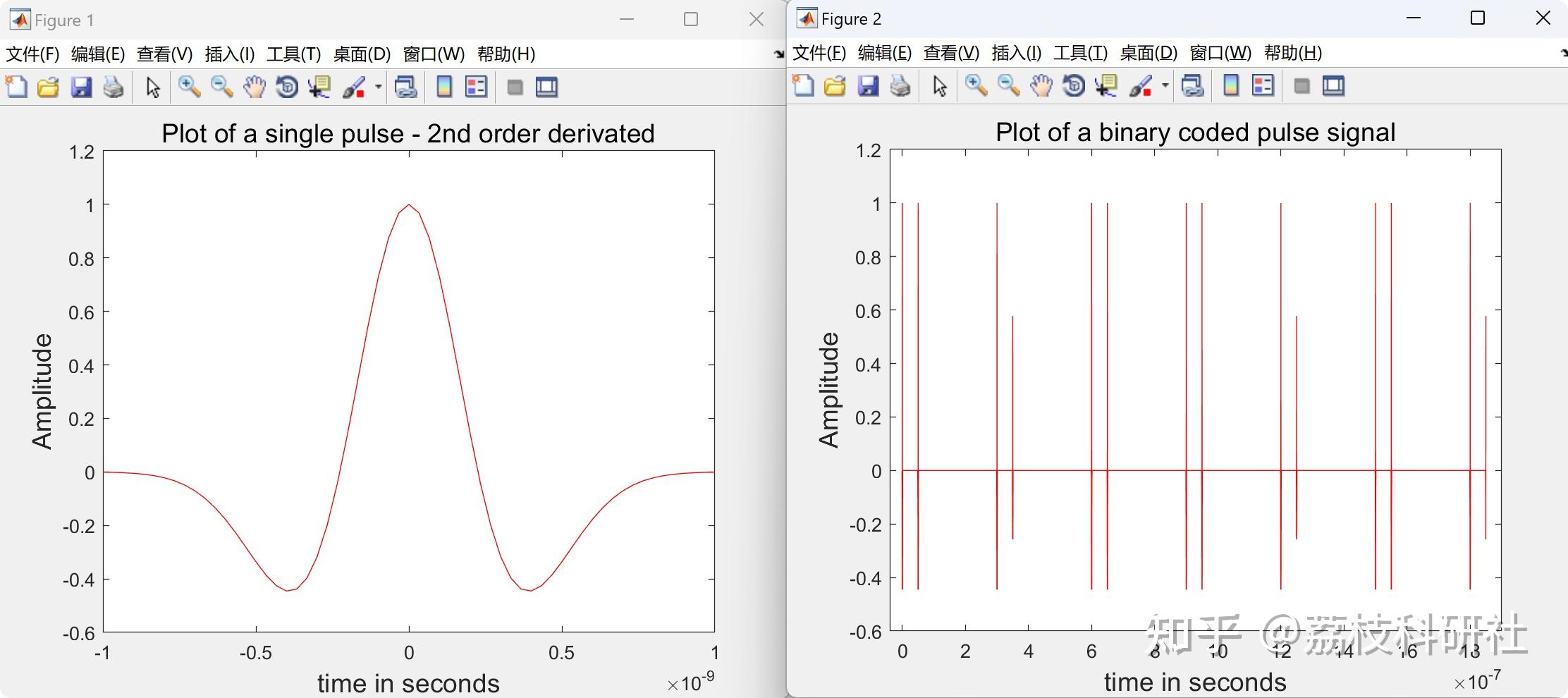Viewport: 1568px width, 698px height.
Task: Open file icon in Figure 1 toolbar
Action: click(48, 87)
